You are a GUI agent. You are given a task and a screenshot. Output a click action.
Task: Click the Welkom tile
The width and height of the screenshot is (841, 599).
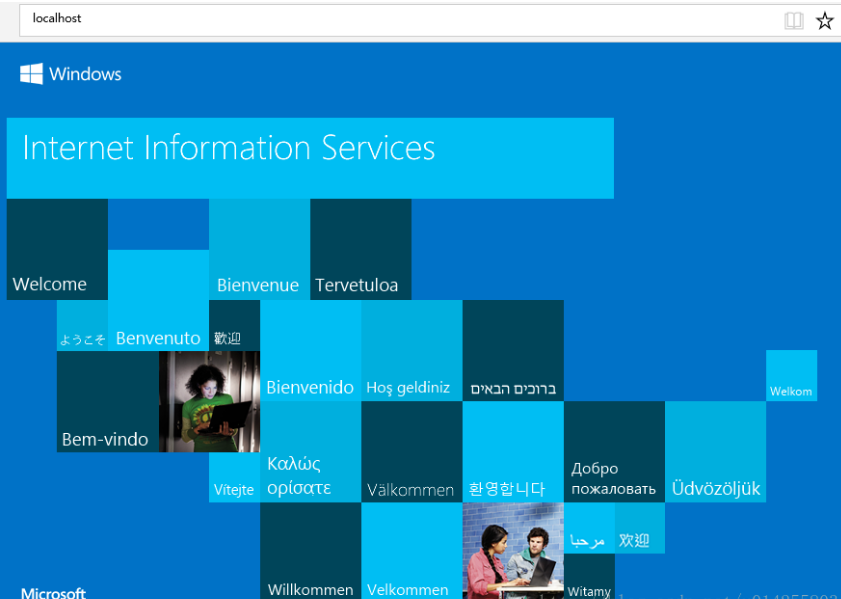click(791, 375)
